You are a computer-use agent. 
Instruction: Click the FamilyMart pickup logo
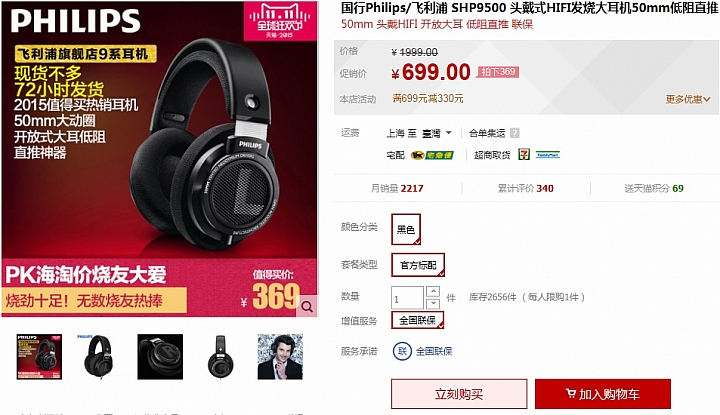pyautogui.click(x=548, y=155)
